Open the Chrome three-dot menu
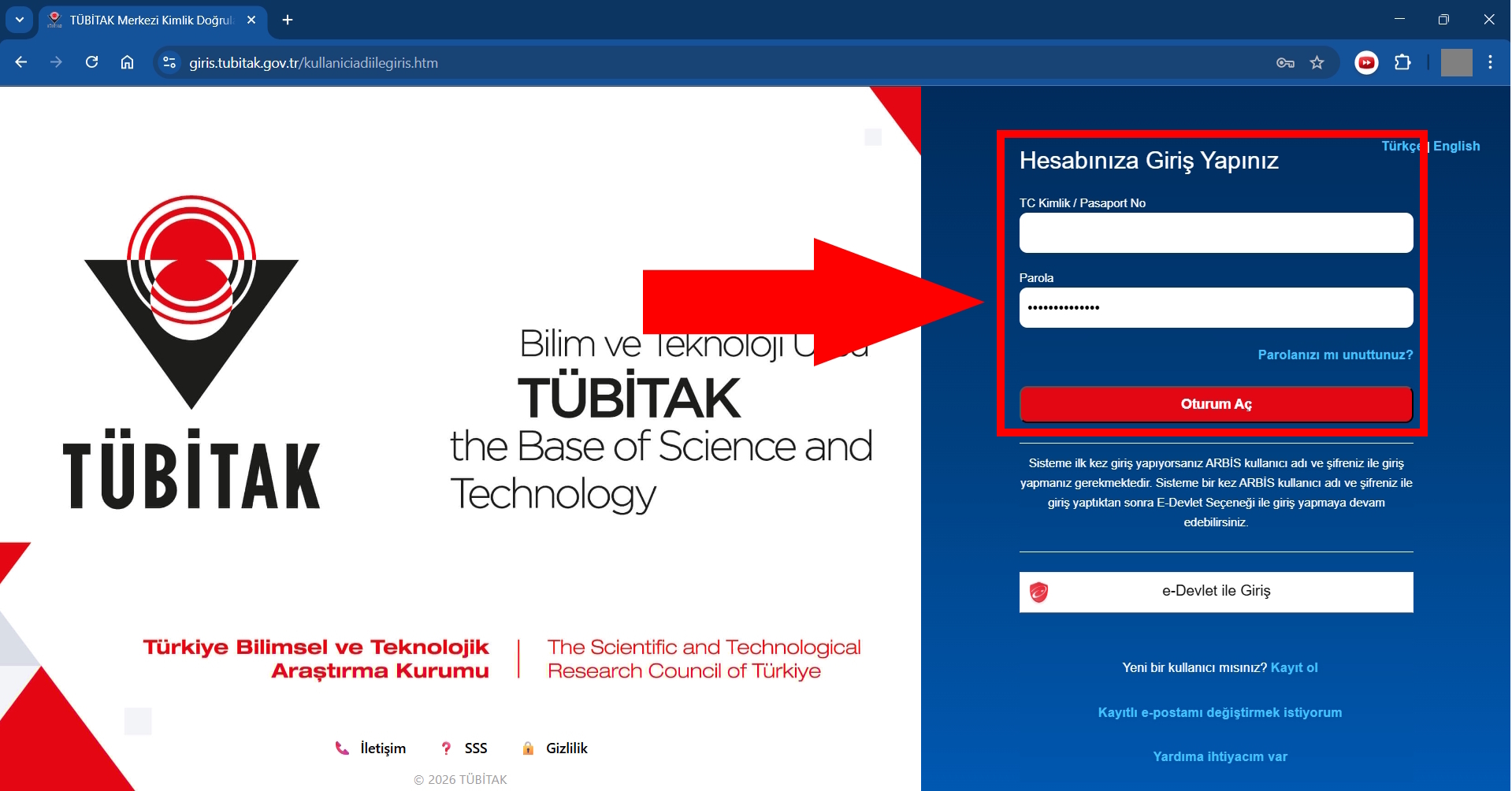1512x791 pixels. tap(1490, 62)
